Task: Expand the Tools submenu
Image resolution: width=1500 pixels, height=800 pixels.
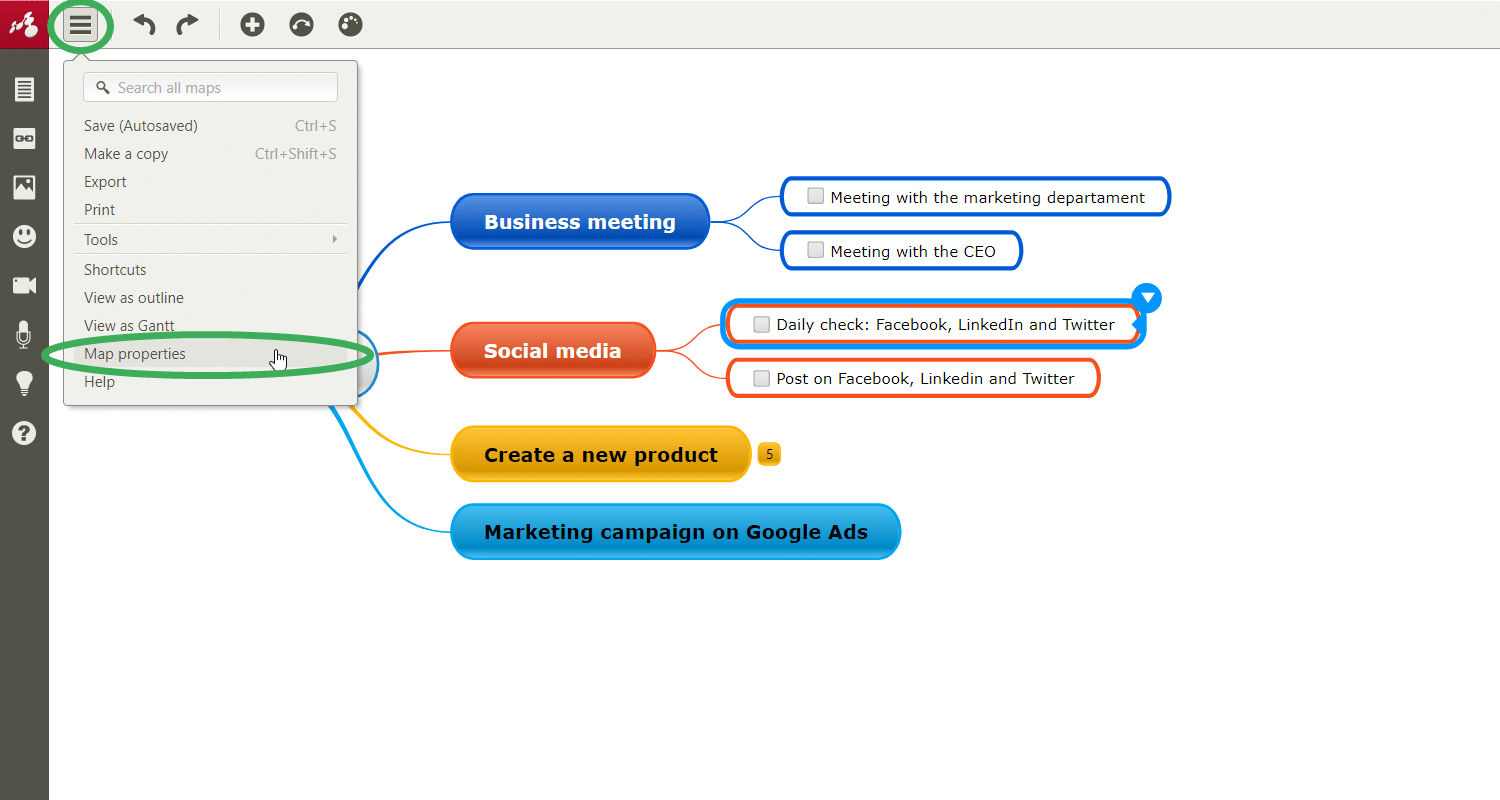Action: (x=210, y=240)
